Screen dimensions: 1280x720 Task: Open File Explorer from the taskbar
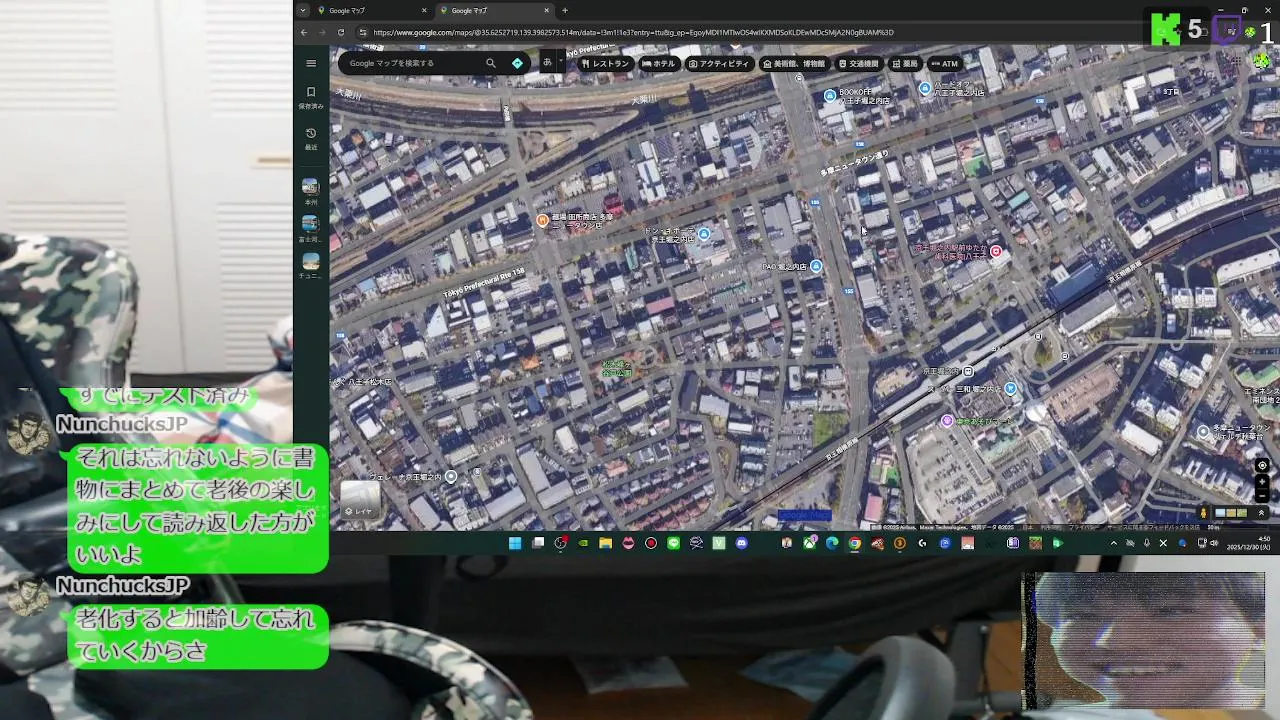(x=605, y=543)
